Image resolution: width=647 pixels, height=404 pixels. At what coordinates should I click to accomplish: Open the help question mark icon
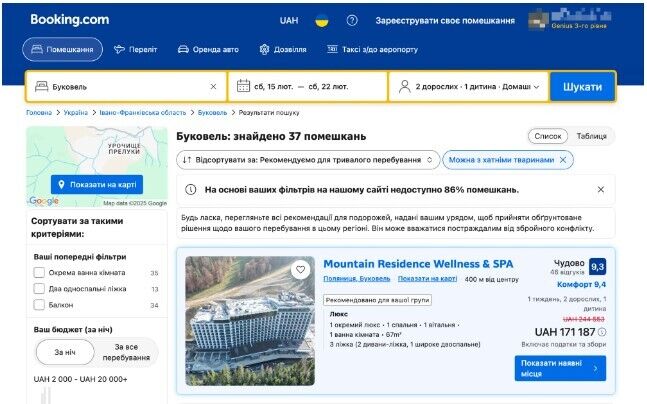tap(352, 20)
